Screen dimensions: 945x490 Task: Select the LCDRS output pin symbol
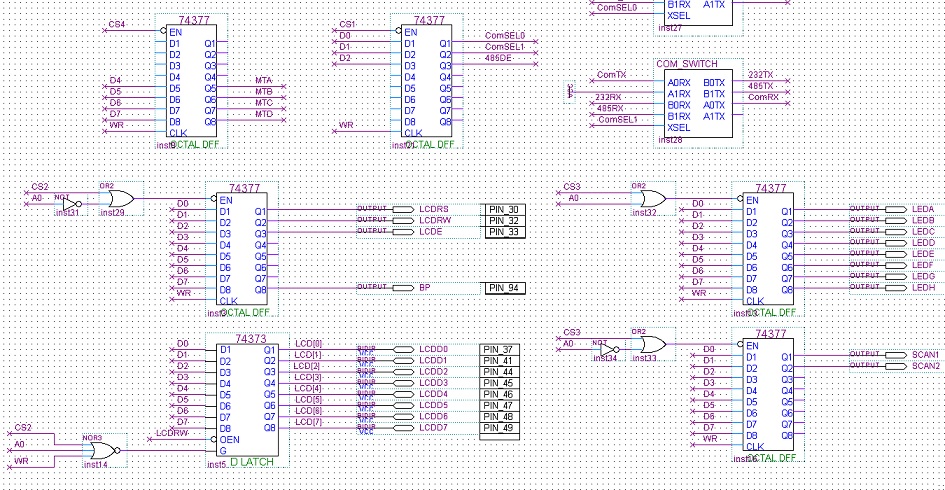402,210
